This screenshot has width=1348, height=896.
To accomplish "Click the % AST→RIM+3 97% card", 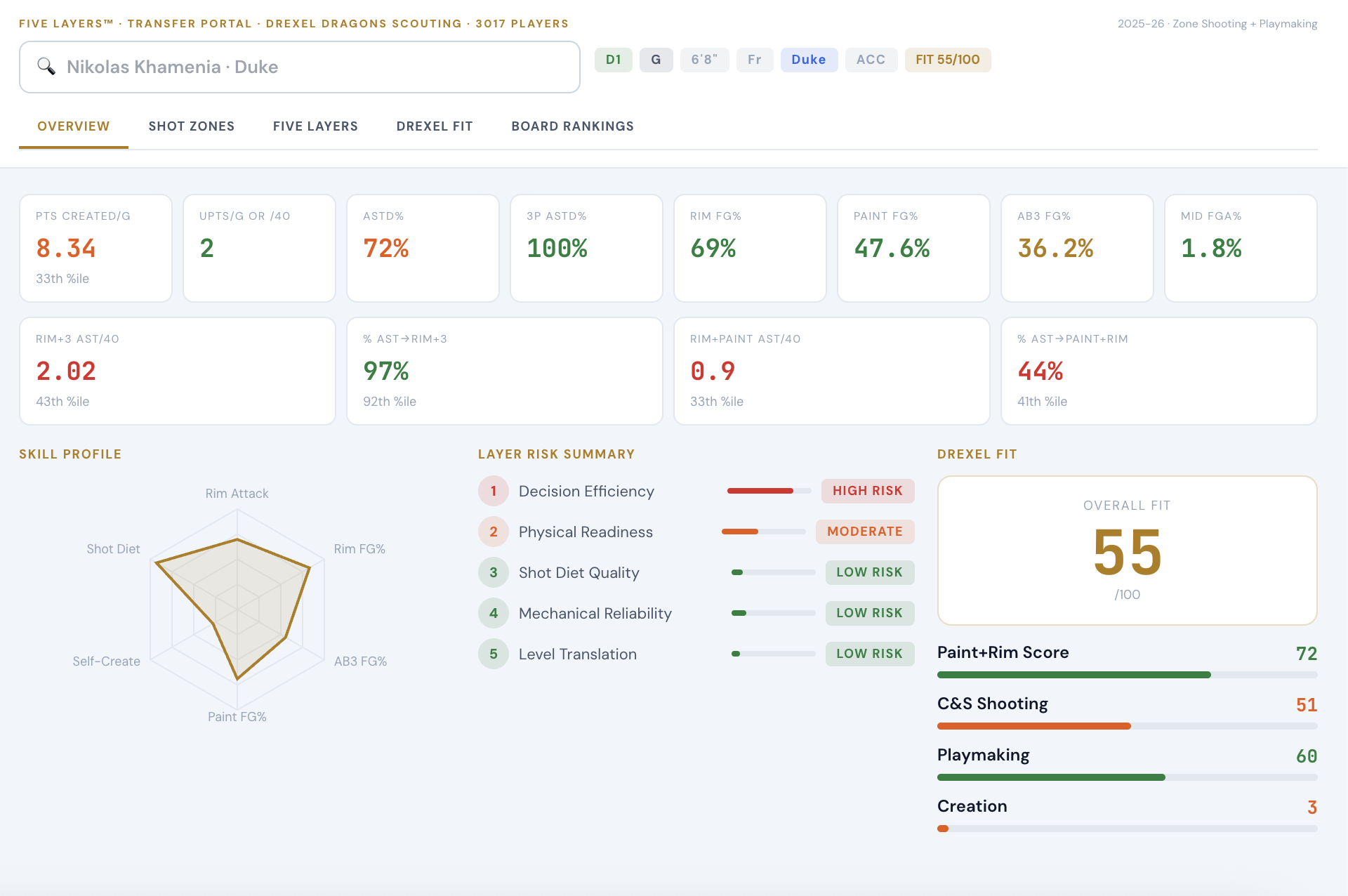I will 505,371.
